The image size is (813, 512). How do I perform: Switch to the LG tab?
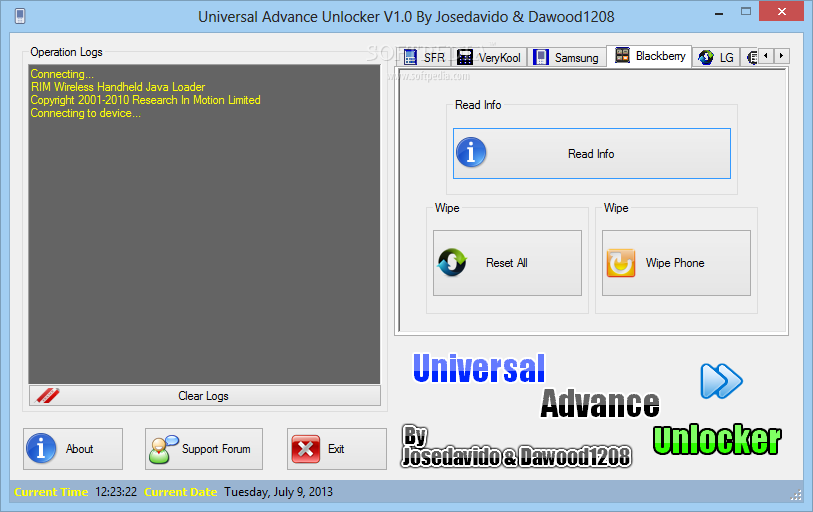(x=716, y=57)
